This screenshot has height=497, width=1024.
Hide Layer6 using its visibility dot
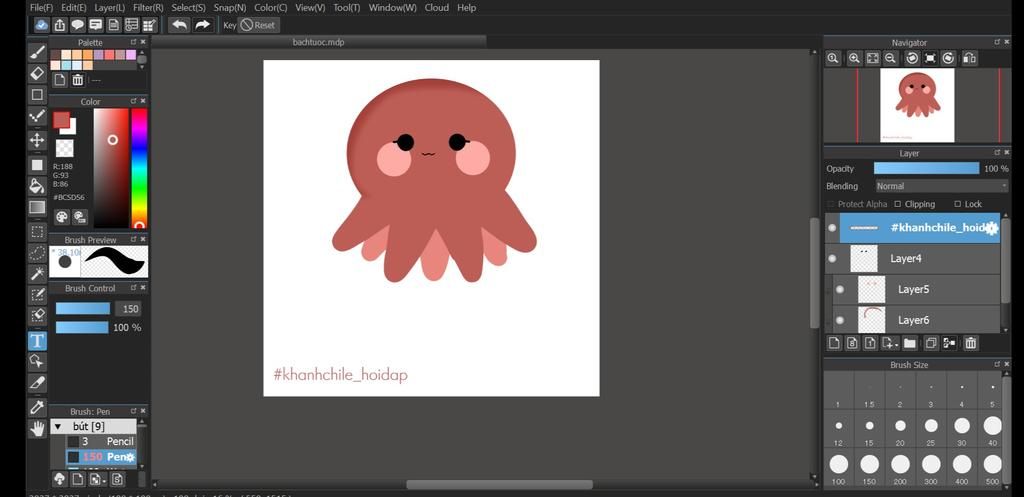[x=840, y=320]
